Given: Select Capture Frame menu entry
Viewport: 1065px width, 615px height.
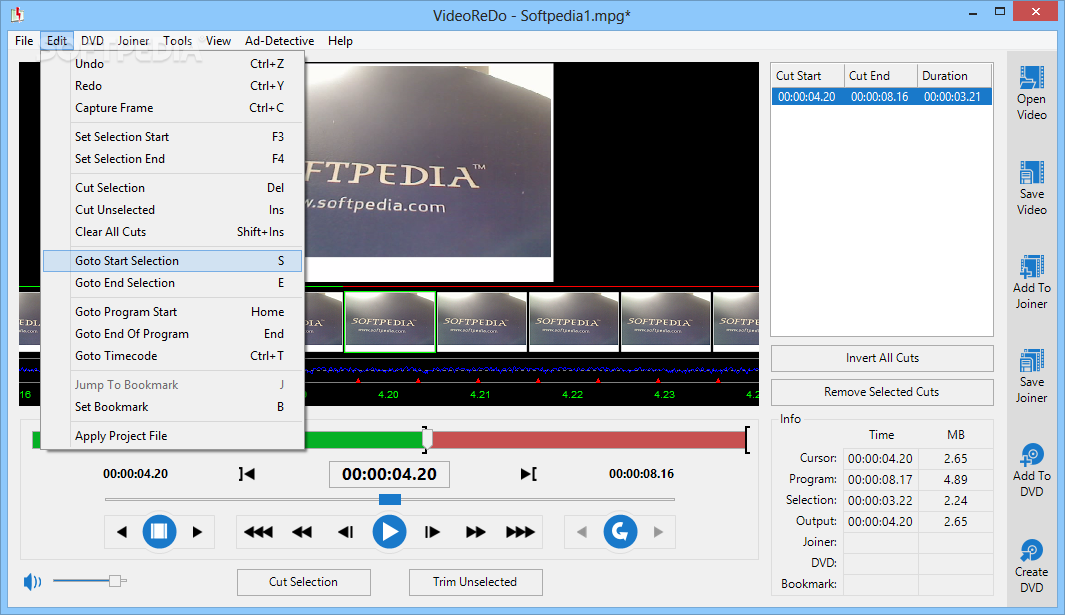Looking at the screenshot, I should pos(173,108).
